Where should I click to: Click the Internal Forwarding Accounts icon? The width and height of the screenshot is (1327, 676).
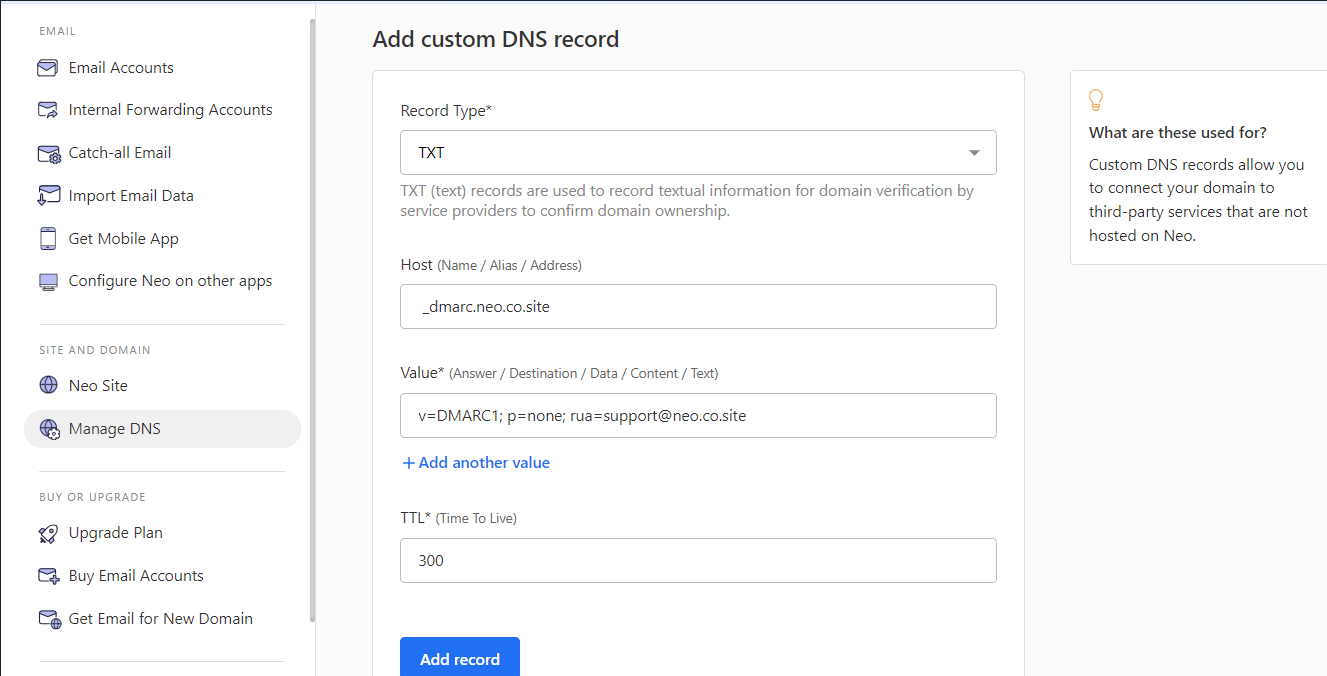47,110
